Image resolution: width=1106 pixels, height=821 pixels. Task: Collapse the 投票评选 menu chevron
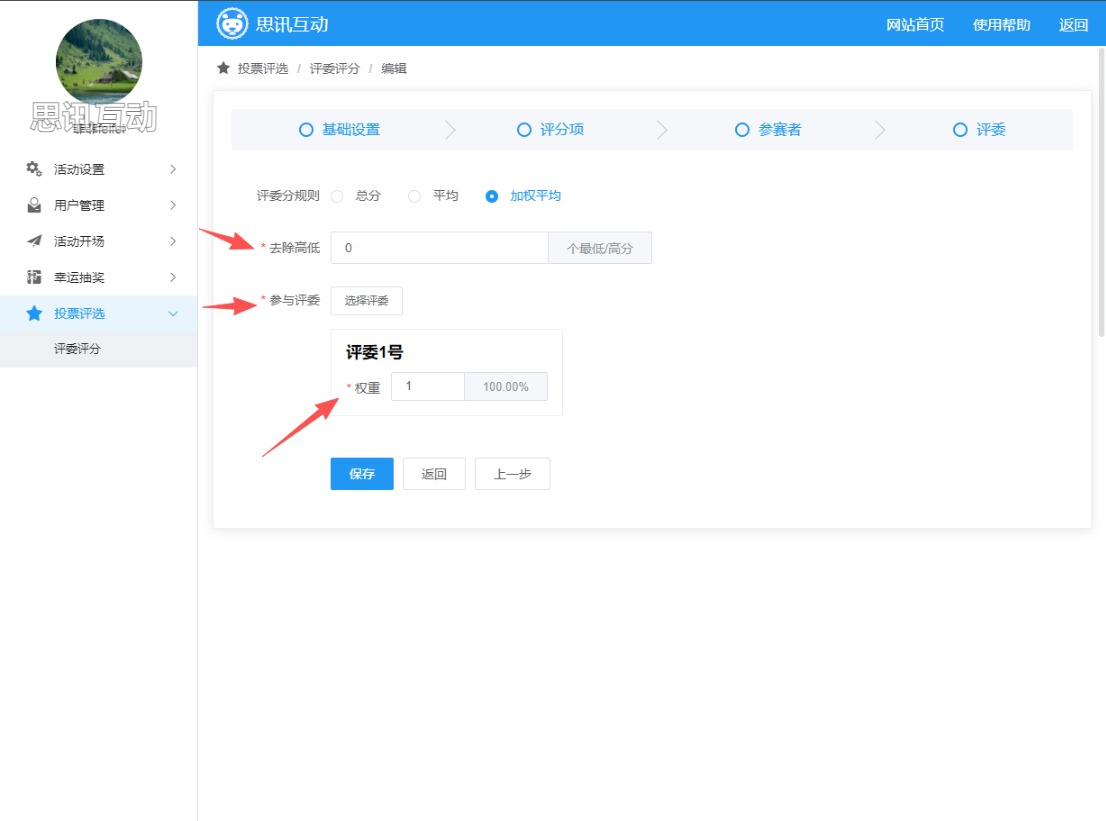[173, 313]
